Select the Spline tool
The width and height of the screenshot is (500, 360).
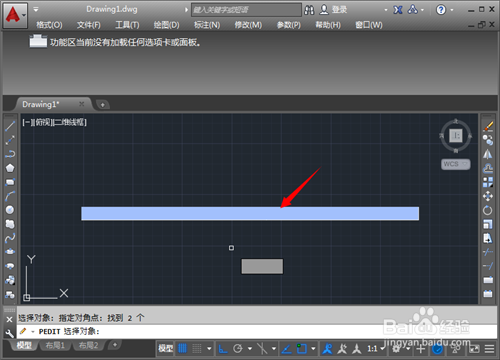coord(10,238)
